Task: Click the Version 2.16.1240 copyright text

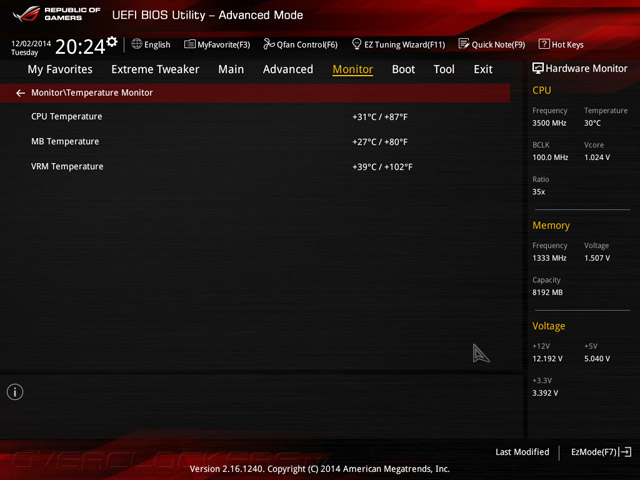Action: 320,469
